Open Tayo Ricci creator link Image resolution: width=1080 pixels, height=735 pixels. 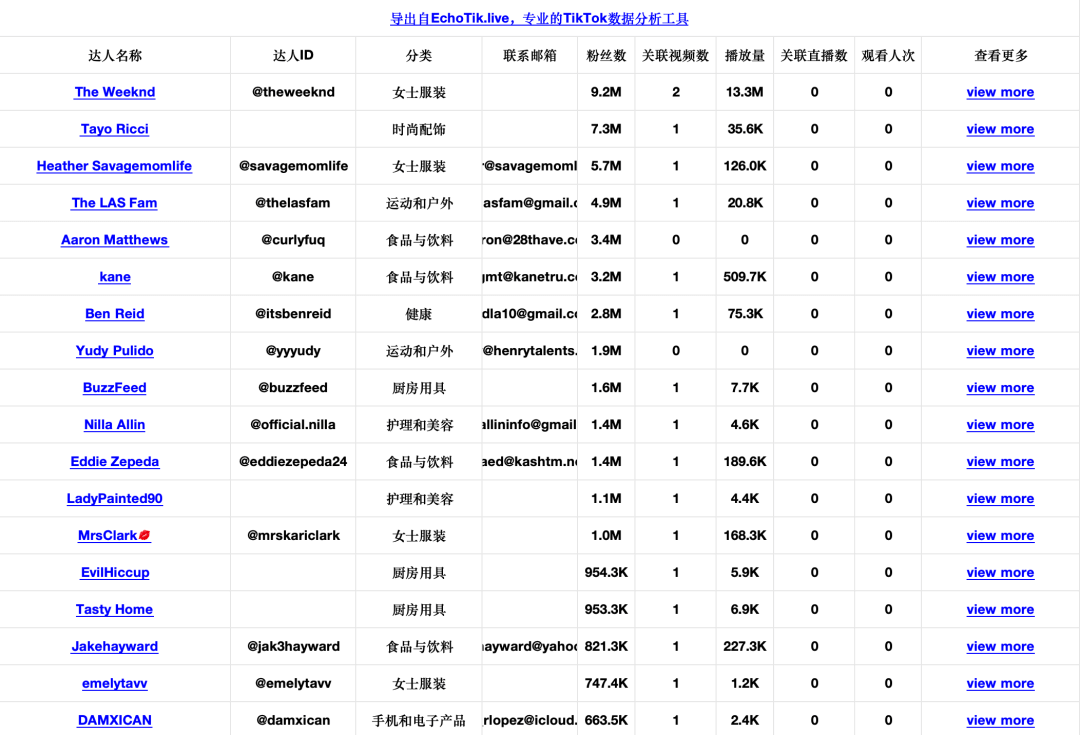[x=114, y=129]
